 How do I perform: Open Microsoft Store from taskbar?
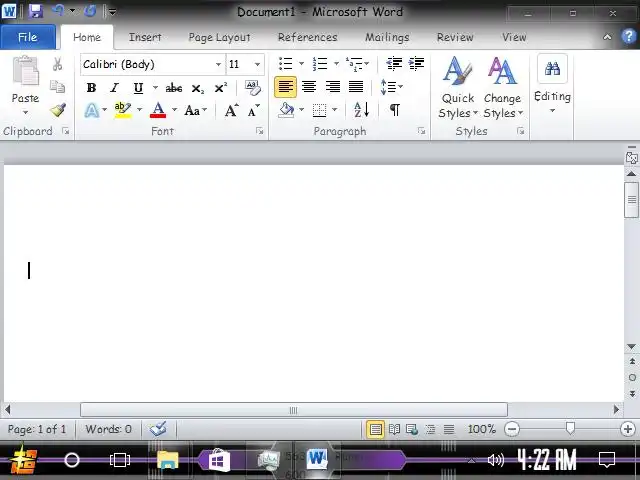219,460
